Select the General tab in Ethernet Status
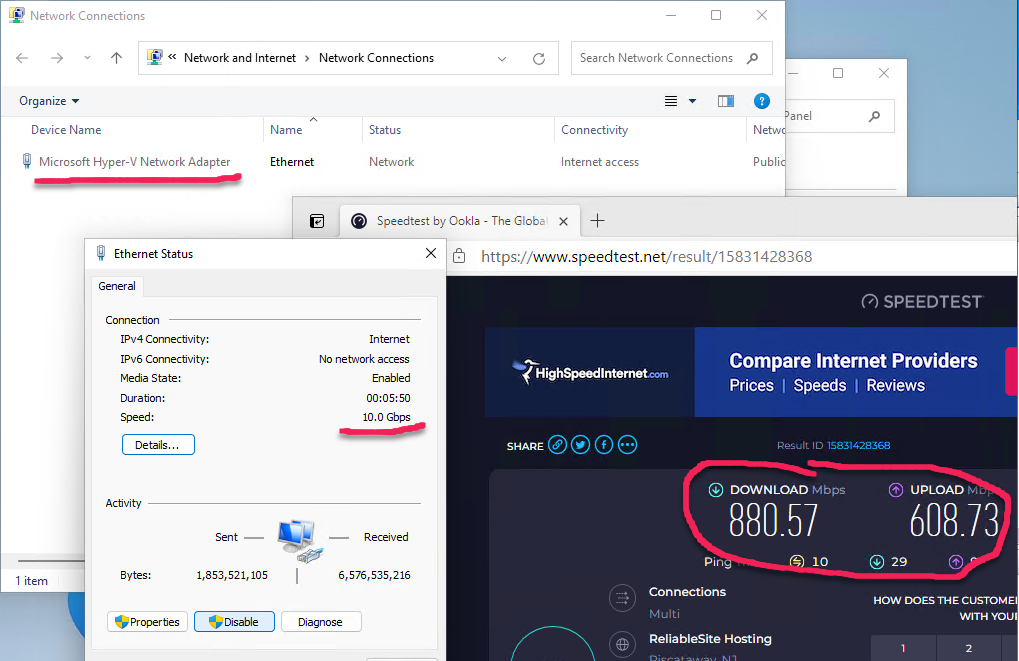The width and height of the screenshot is (1019, 661). 117,286
